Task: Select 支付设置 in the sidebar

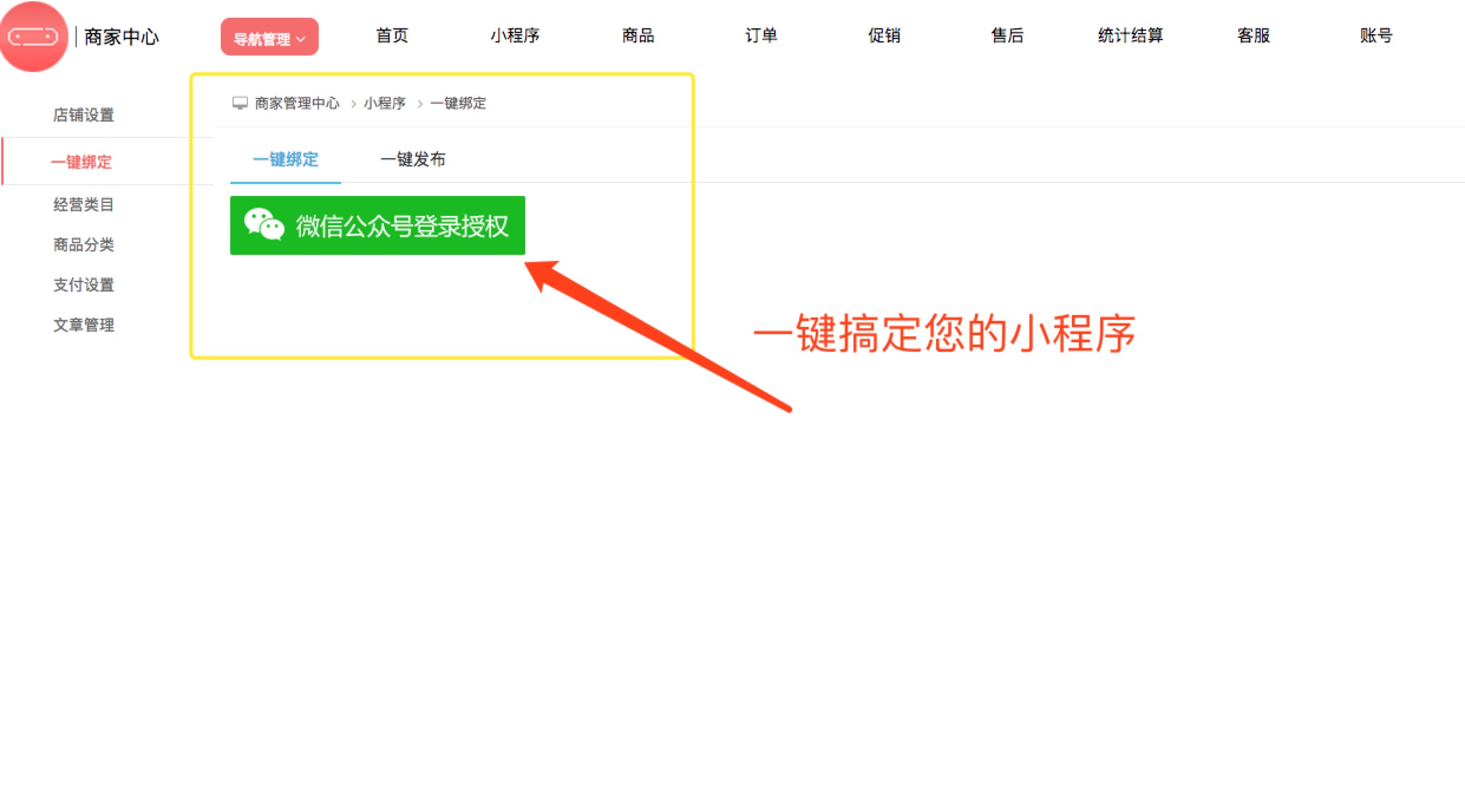Action: [x=84, y=285]
